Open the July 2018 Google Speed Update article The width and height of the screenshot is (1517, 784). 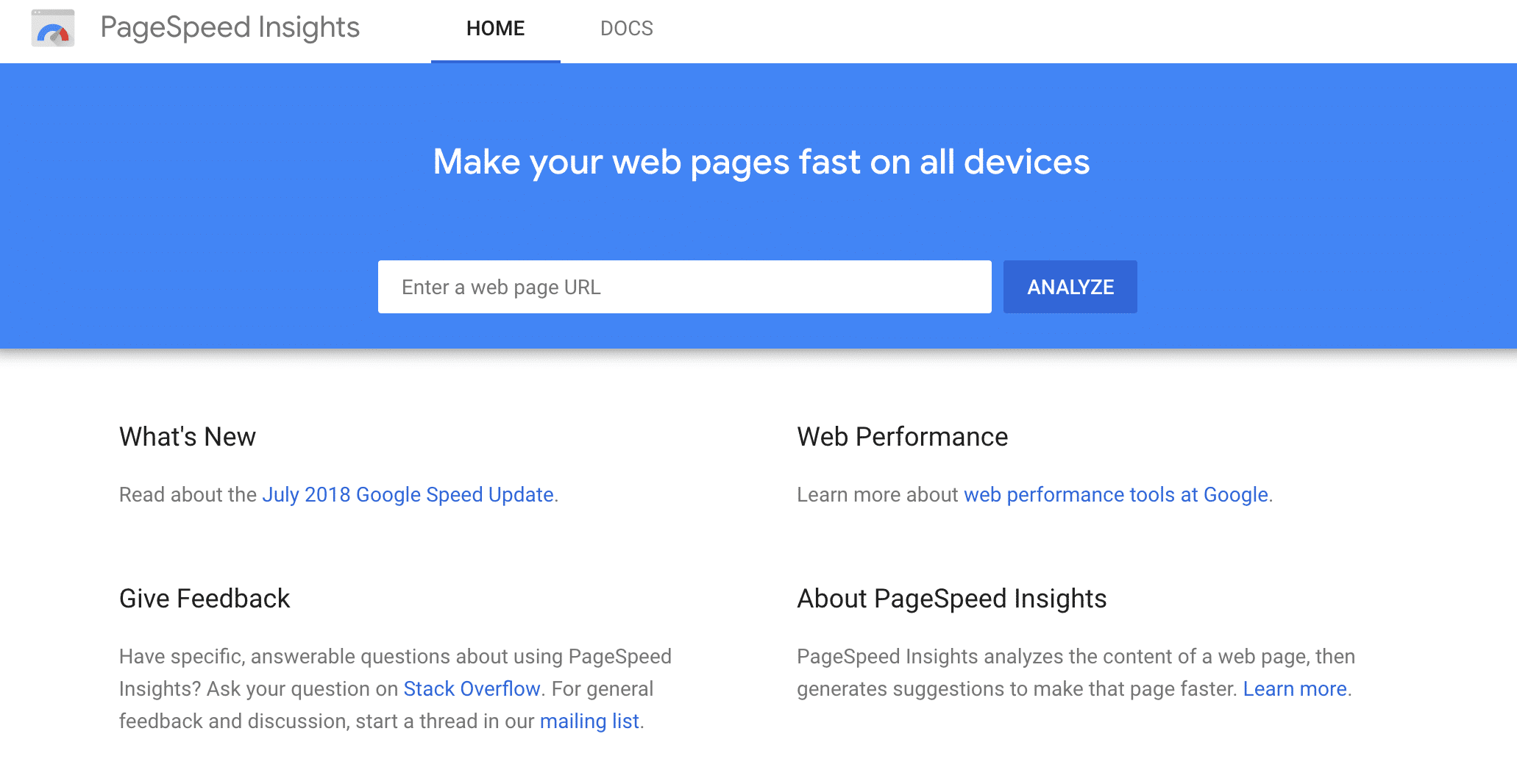[408, 494]
